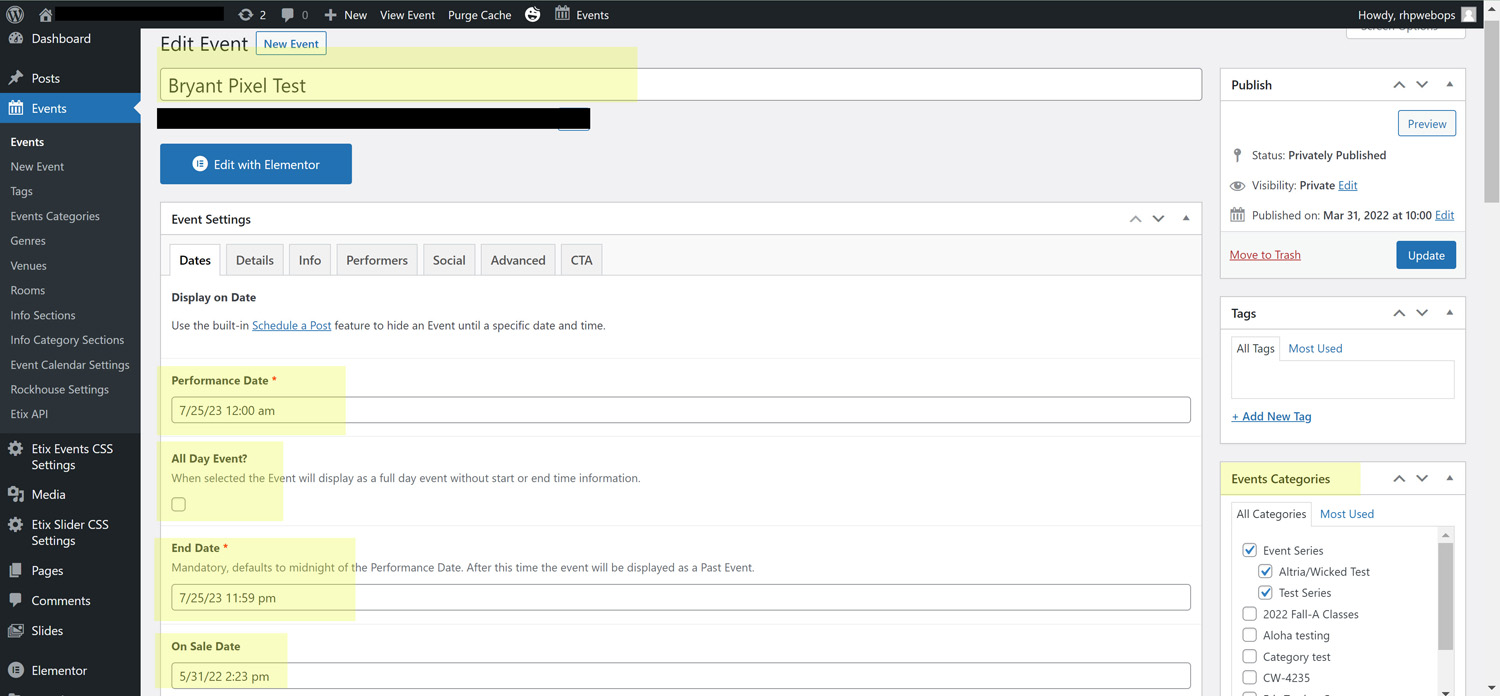Open the Most Used tags tab
This screenshot has width=1500, height=696.
1315,348
